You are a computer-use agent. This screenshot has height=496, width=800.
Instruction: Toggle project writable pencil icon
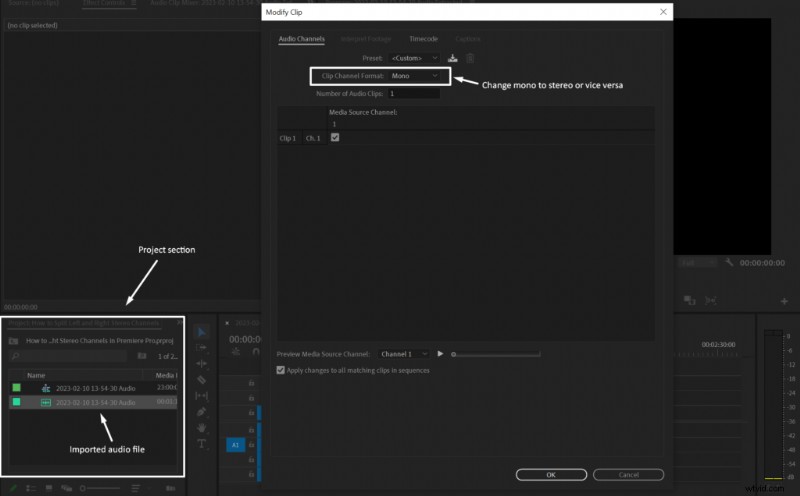point(14,488)
